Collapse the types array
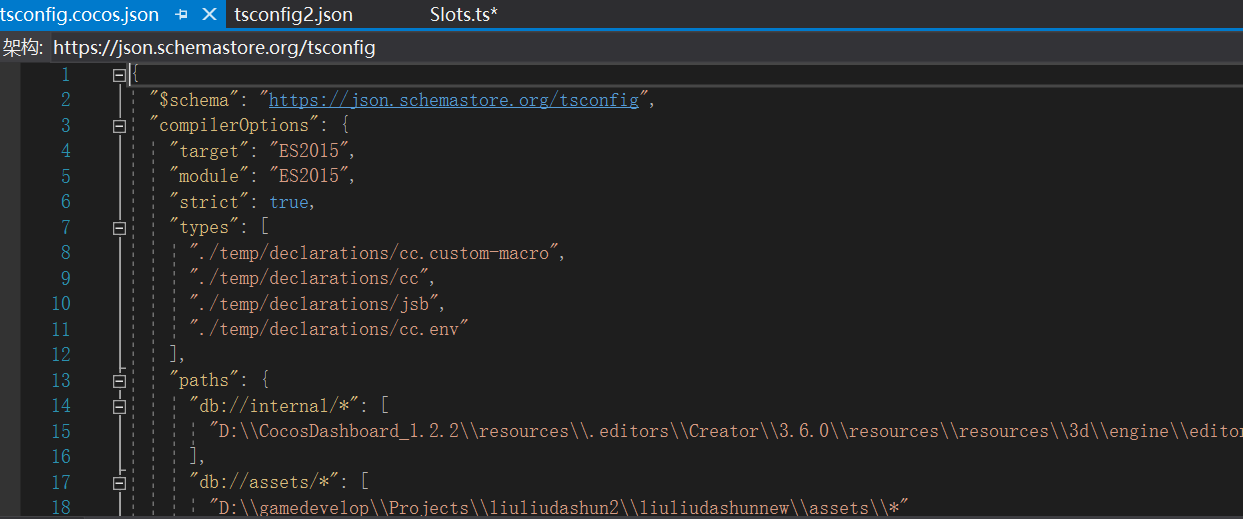The width and height of the screenshot is (1243, 519). (x=120, y=228)
